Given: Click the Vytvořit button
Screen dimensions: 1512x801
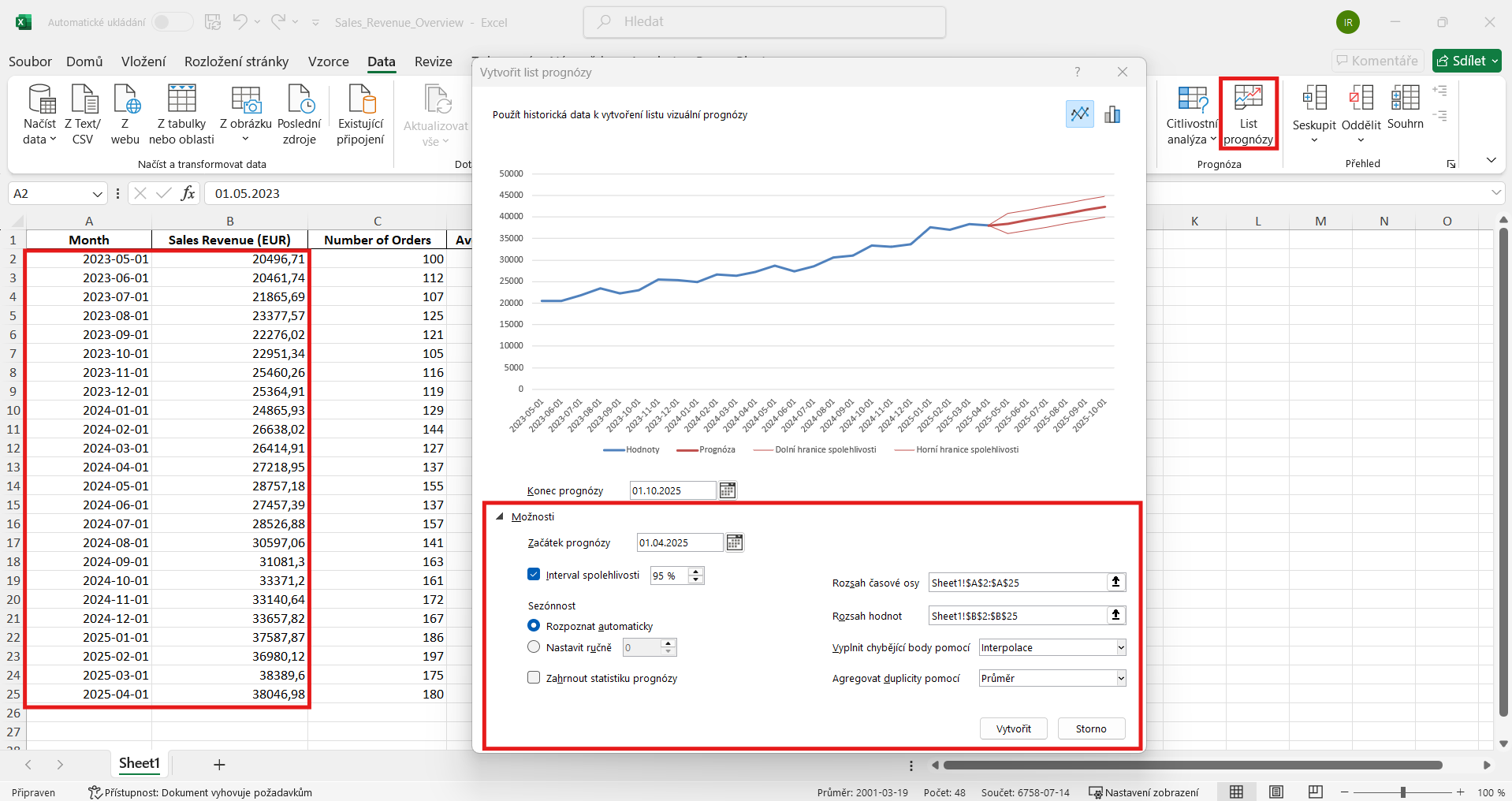Looking at the screenshot, I should [1013, 728].
